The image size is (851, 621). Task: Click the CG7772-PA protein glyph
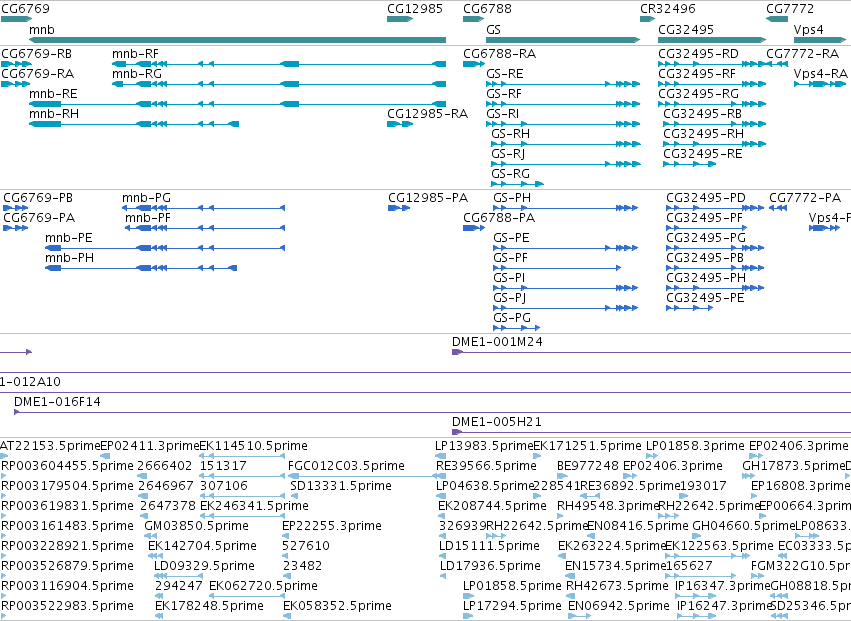tap(778, 208)
